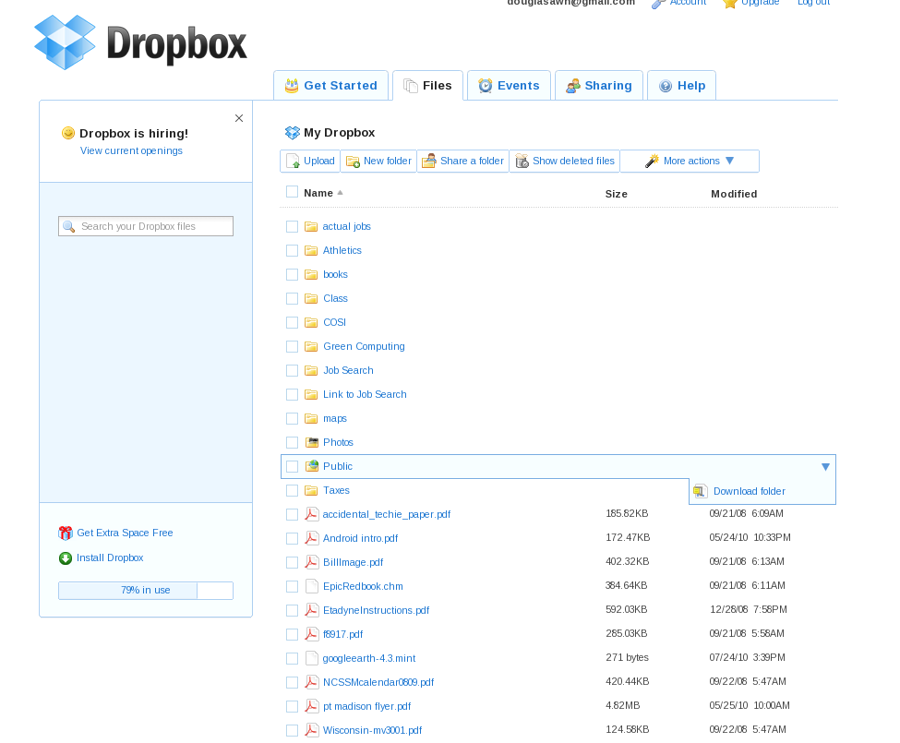Screen dimensions: 900x743
Task: Check the box for Athletics folder
Action: tap(292, 251)
